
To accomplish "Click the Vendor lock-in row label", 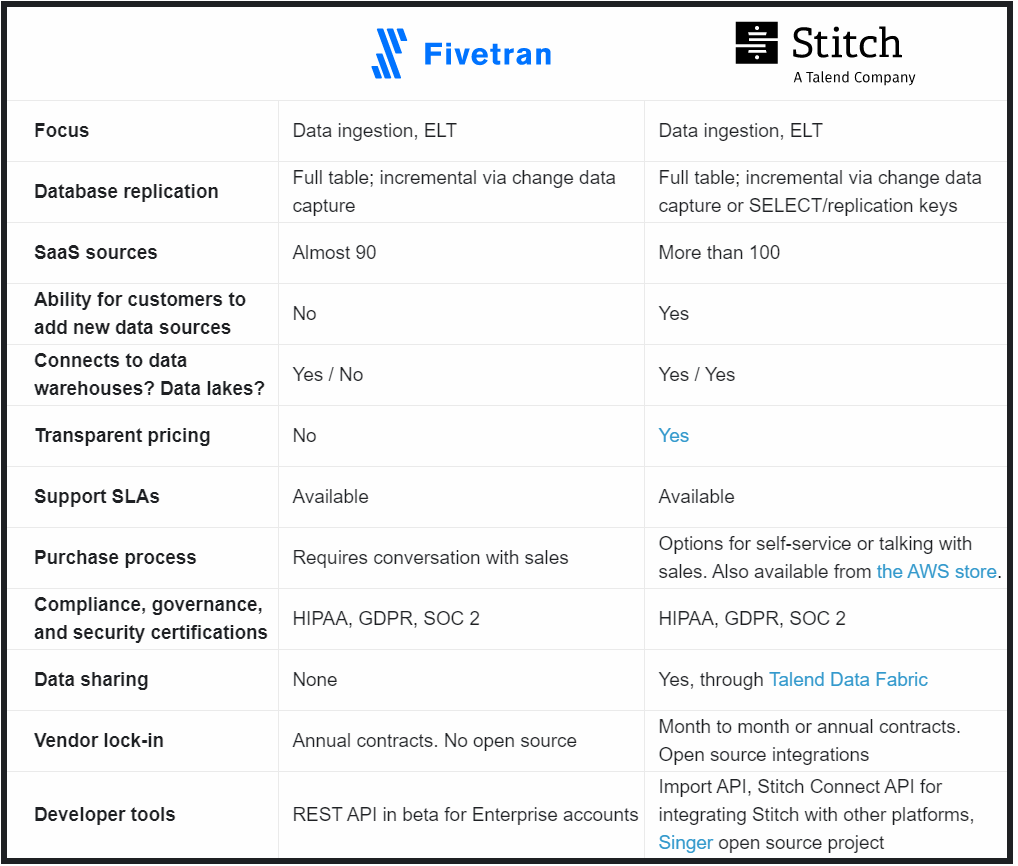I will [99, 741].
